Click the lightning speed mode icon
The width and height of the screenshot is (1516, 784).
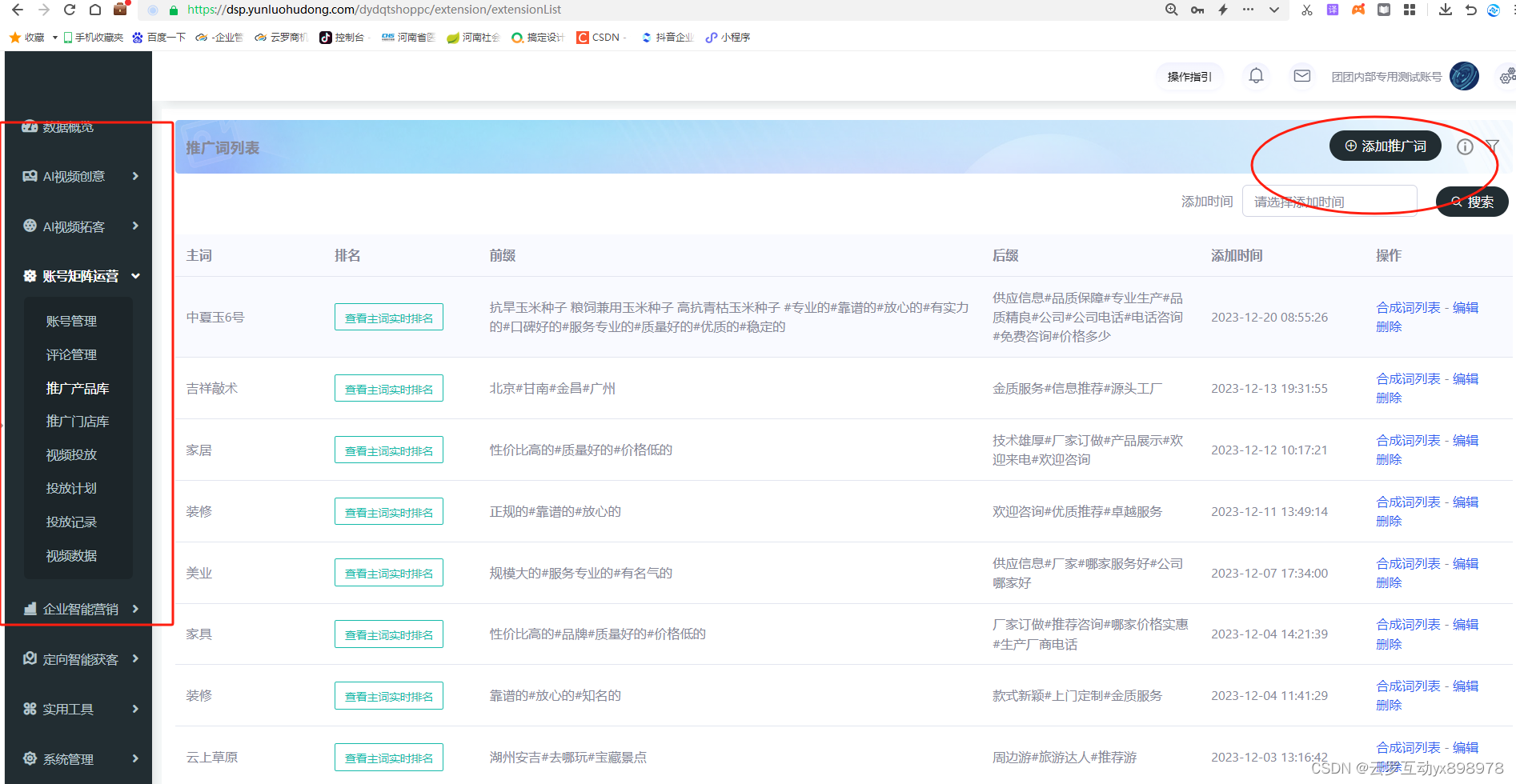1223,10
